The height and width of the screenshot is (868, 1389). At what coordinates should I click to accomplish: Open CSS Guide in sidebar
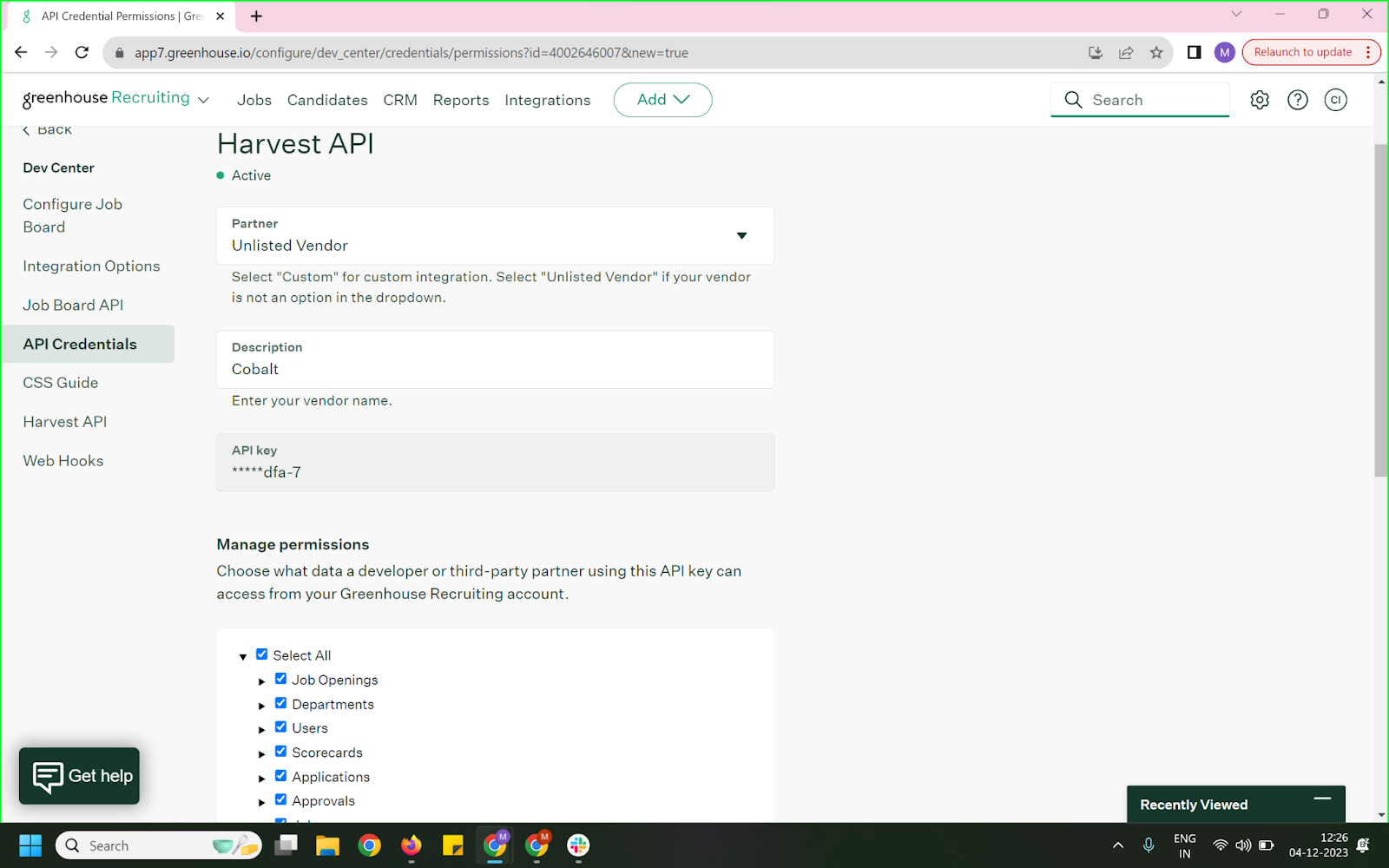coord(61,383)
